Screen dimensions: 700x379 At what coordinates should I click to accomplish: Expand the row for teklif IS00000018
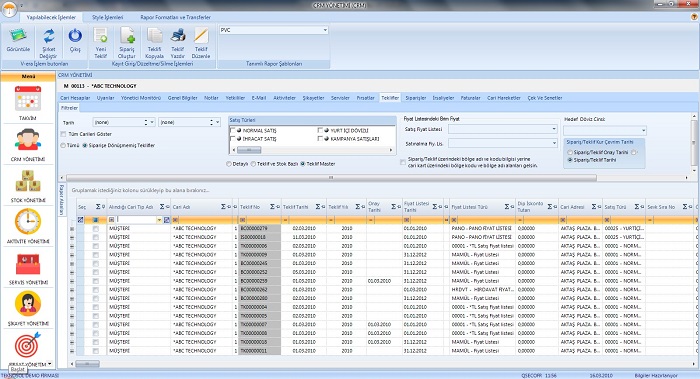pyautogui.click(x=72, y=237)
